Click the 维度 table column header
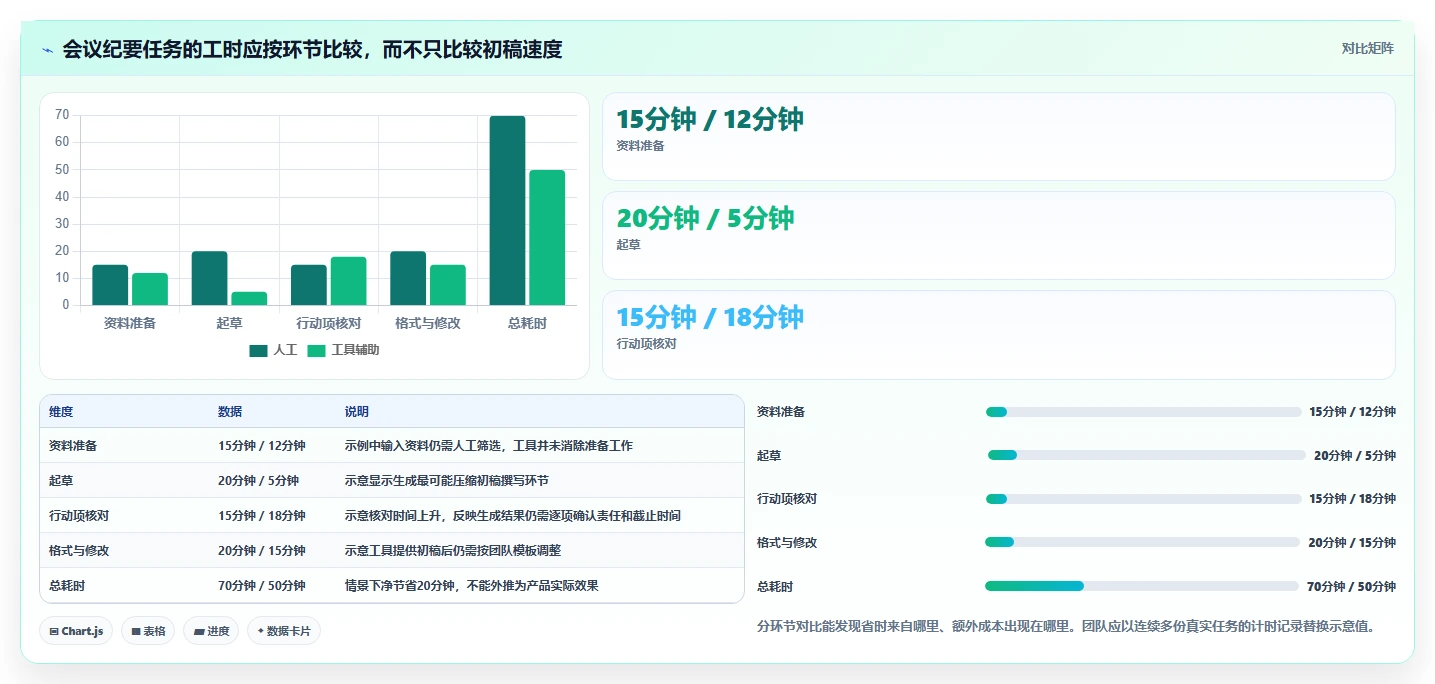The width and height of the screenshot is (1435, 684). click(x=61, y=412)
